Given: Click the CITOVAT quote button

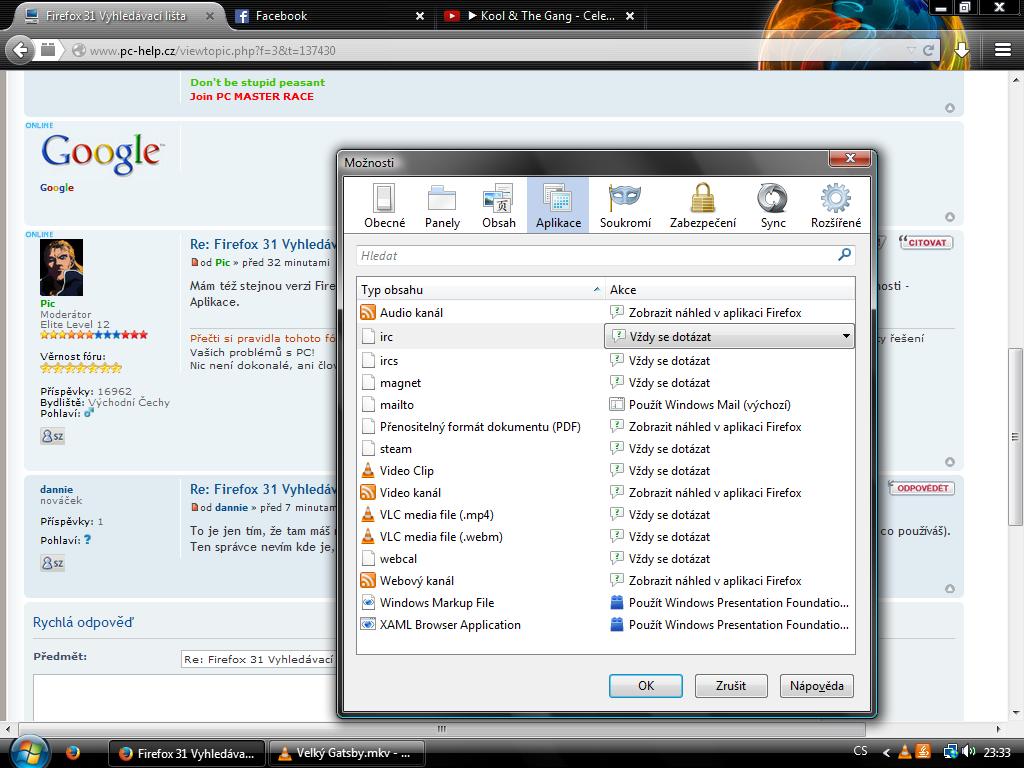Looking at the screenshot, I should click(925, 242).
